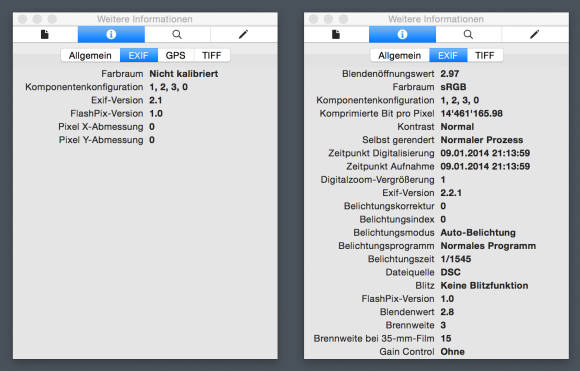Click Komponentenkonfiguration label in left window
This screenshot has height=371, width=580.
[x=84, y=87]
